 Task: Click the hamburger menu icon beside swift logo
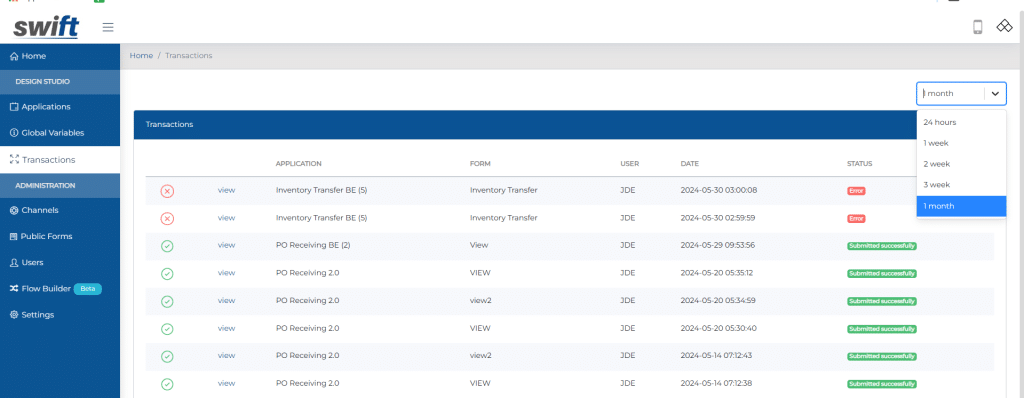pos(108,27)
